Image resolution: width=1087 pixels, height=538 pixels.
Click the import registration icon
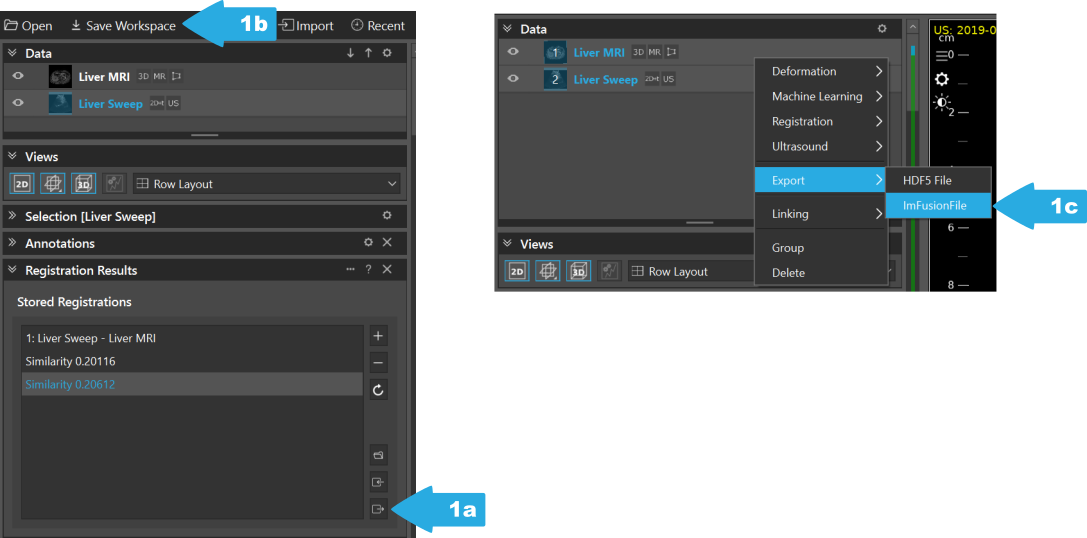click(378, 482)
